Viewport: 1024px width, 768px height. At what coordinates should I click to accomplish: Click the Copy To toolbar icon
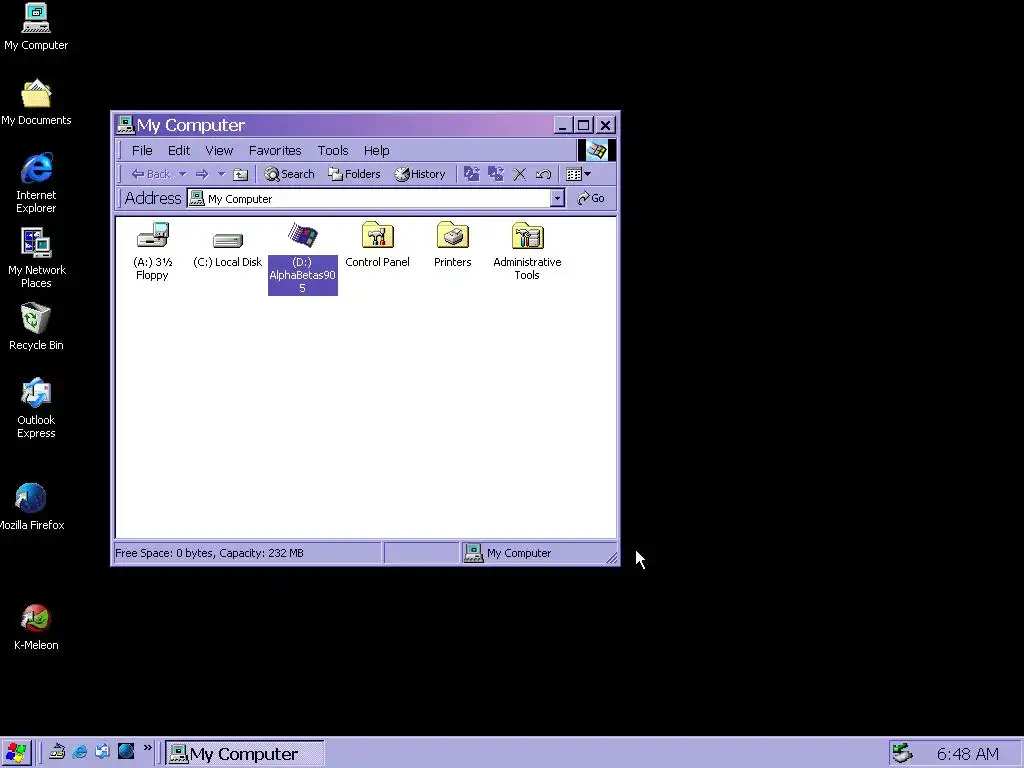tap(496, 174)
